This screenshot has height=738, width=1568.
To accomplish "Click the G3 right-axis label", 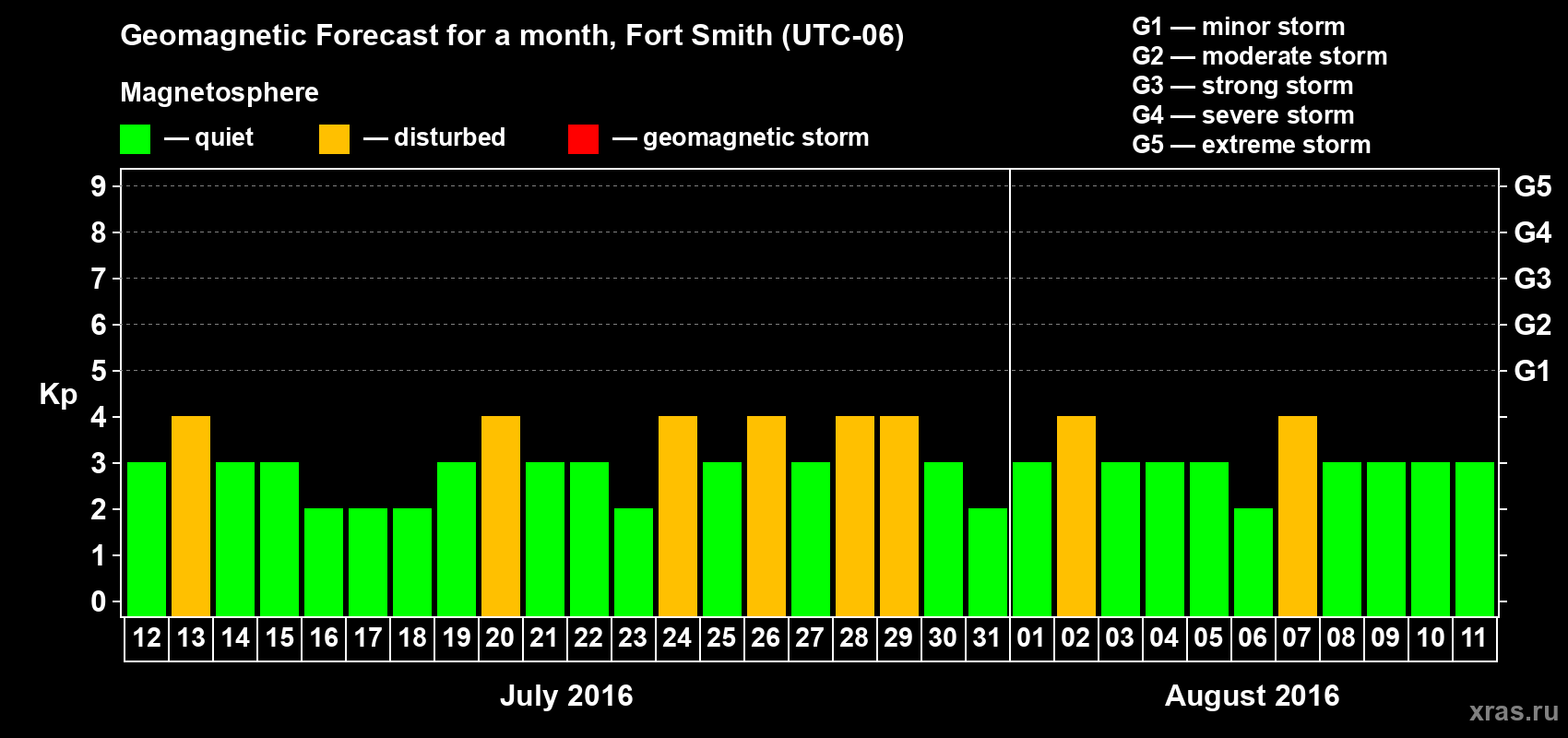I will point(1533,279).
